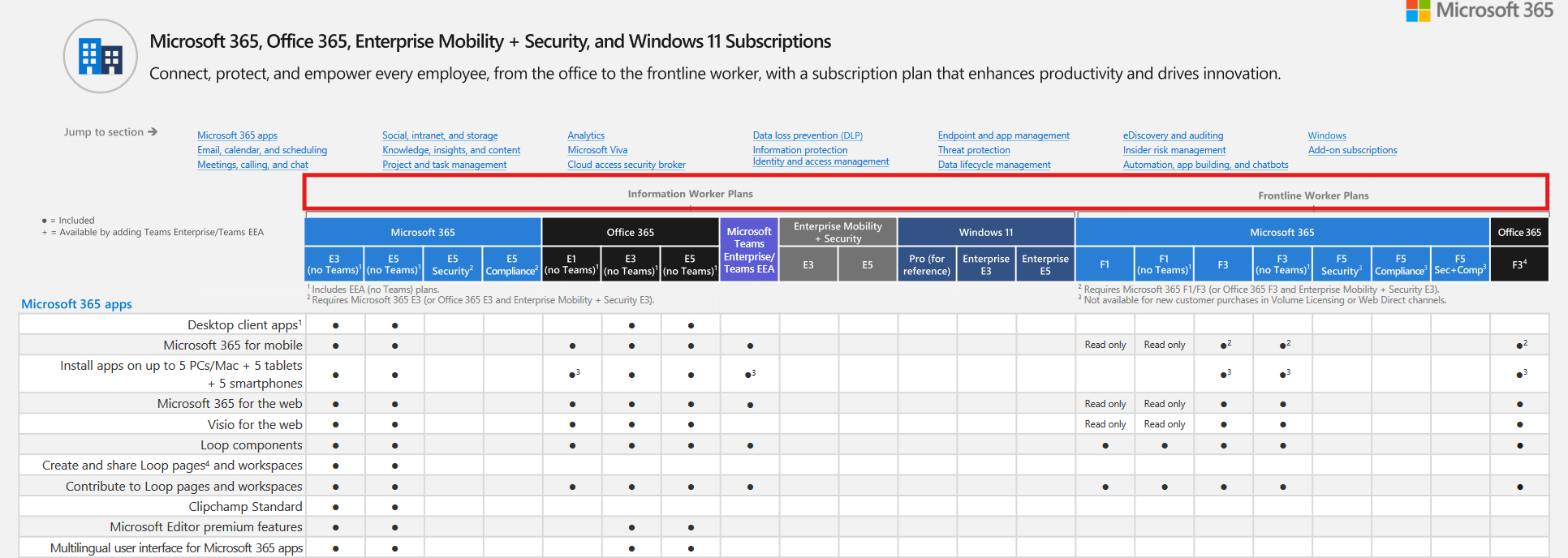The width and height of the screenshot is (1568, 558).
Task: Select the Enterprise E3 column header
Action: point(986,264)
